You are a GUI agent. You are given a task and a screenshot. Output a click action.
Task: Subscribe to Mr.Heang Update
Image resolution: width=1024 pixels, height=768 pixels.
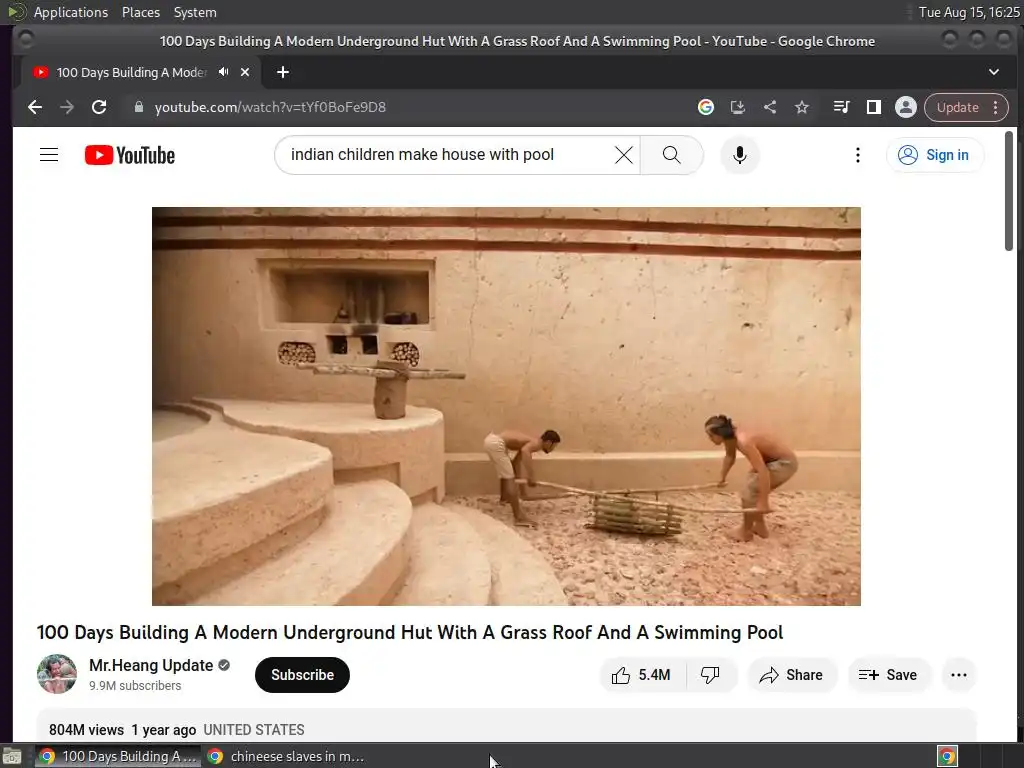pyautogui.click(x=302, y=675)
